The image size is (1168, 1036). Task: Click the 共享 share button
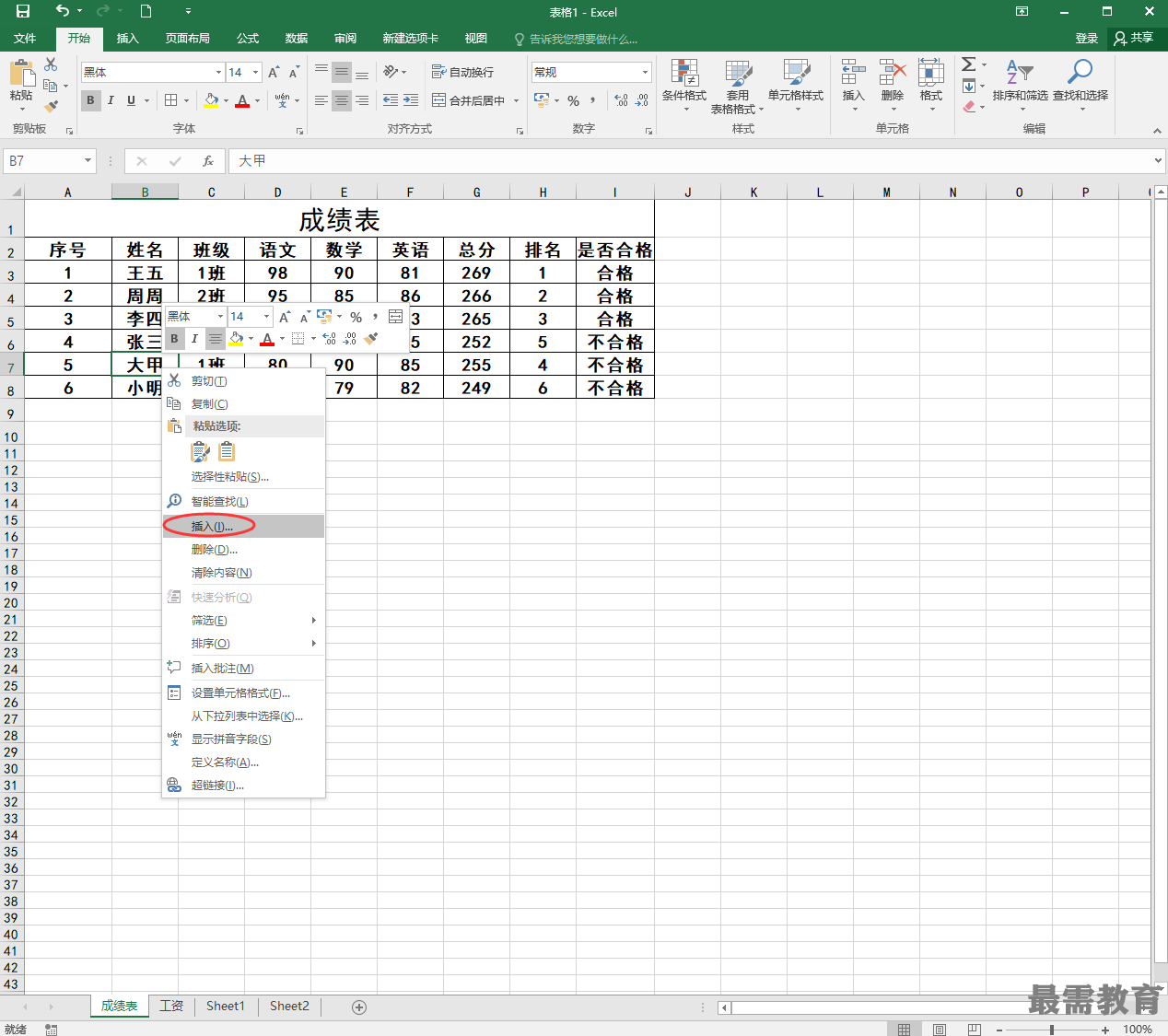[x=1134, y=39]
